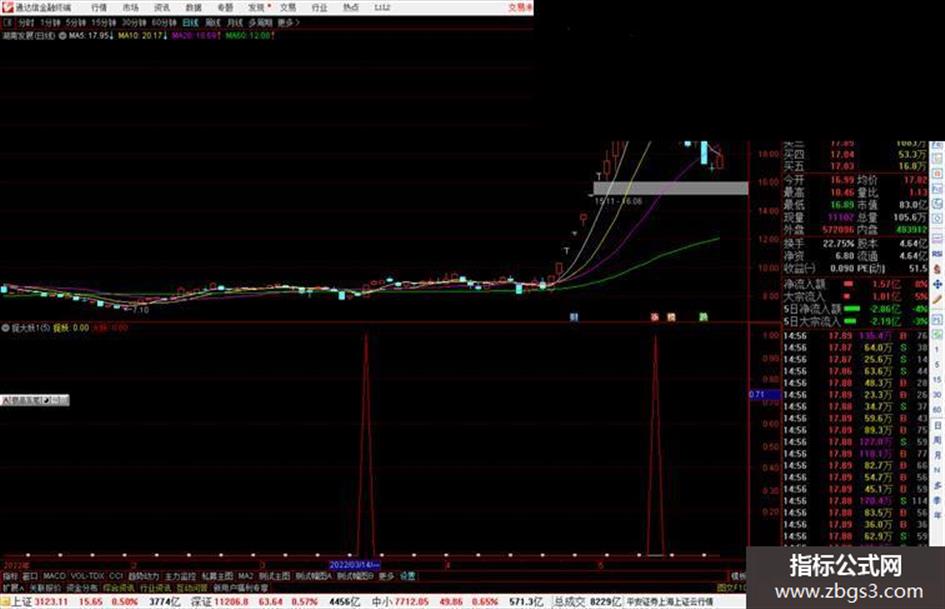Click the round icon before MA5 label

62,36
